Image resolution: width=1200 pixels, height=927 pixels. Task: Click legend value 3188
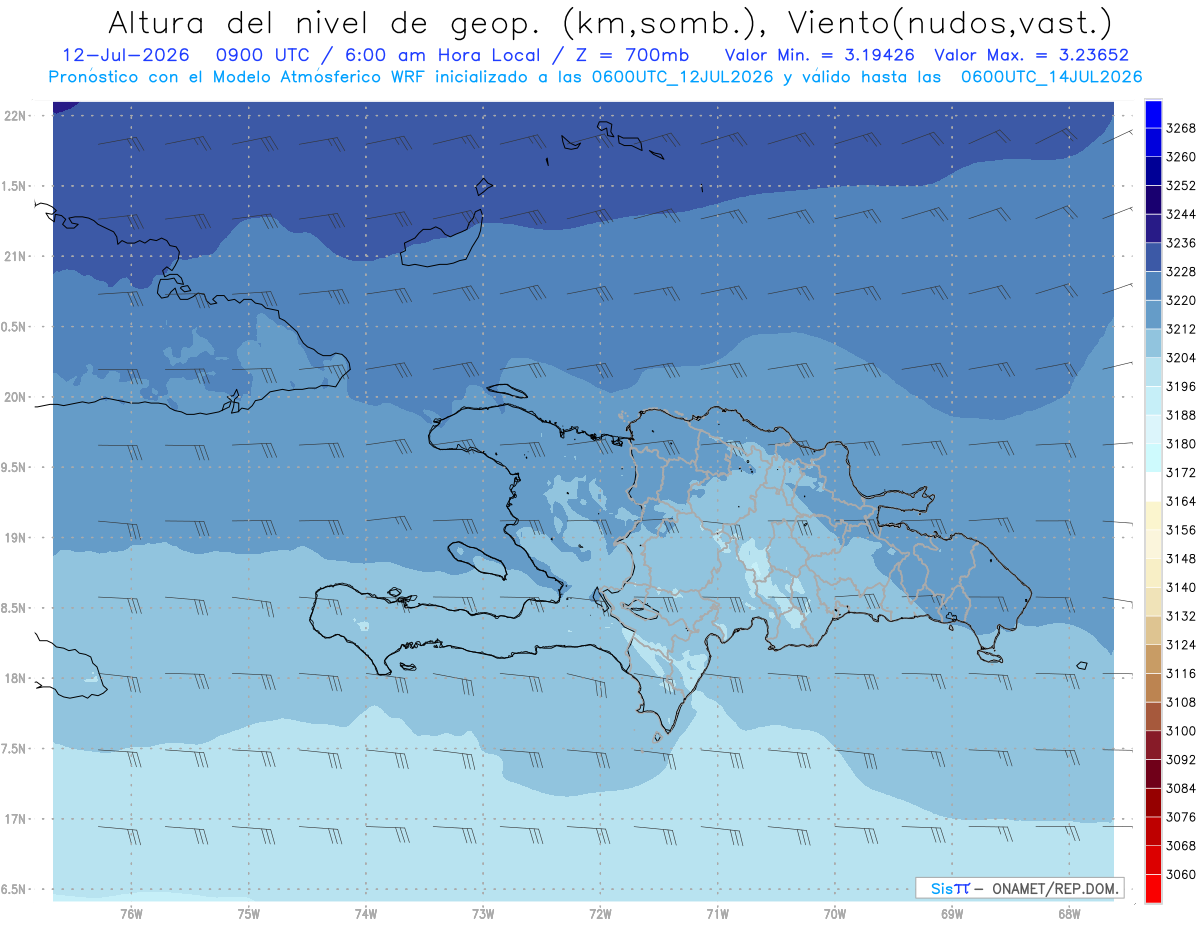(x=1181, y=415)
